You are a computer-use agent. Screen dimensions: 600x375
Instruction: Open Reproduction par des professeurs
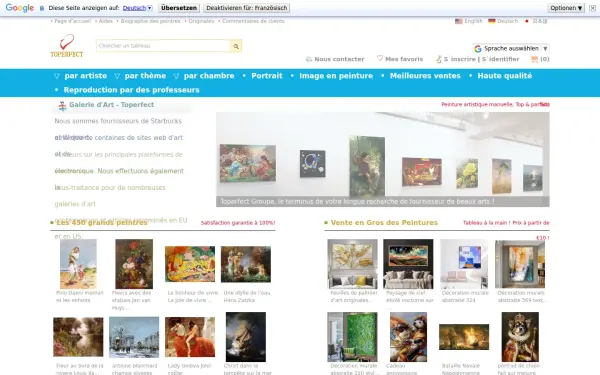click(132, 90)
